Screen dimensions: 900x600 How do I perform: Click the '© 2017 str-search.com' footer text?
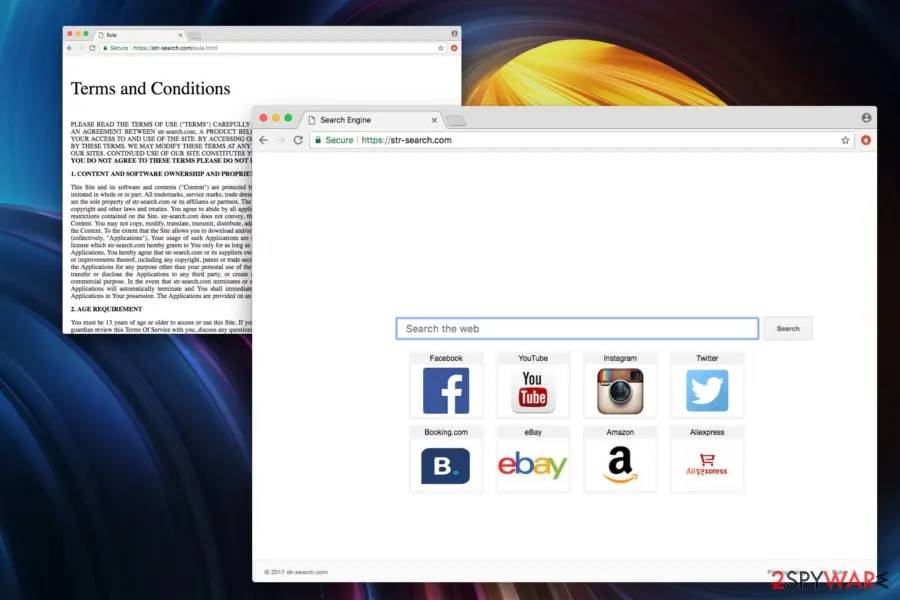coord(296,572)
